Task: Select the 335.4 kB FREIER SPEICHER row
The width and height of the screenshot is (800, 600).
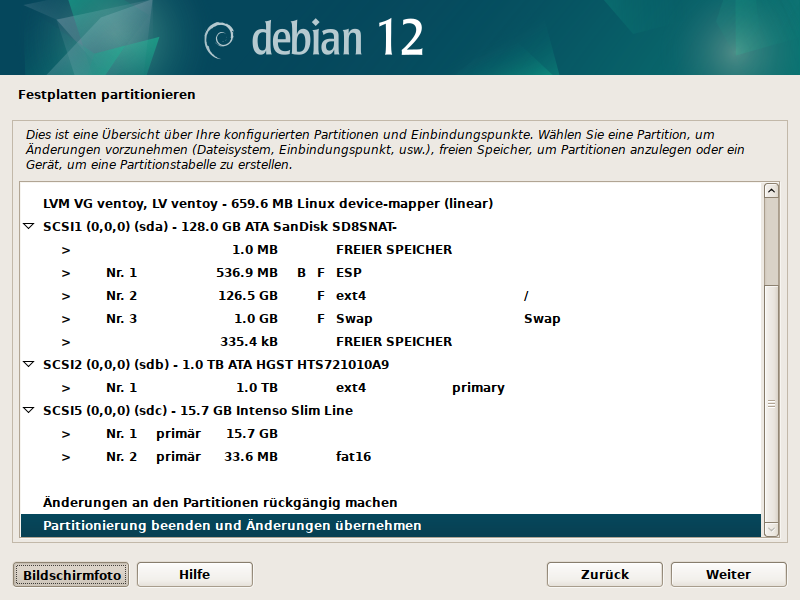Action: click(x=391, y=341)
